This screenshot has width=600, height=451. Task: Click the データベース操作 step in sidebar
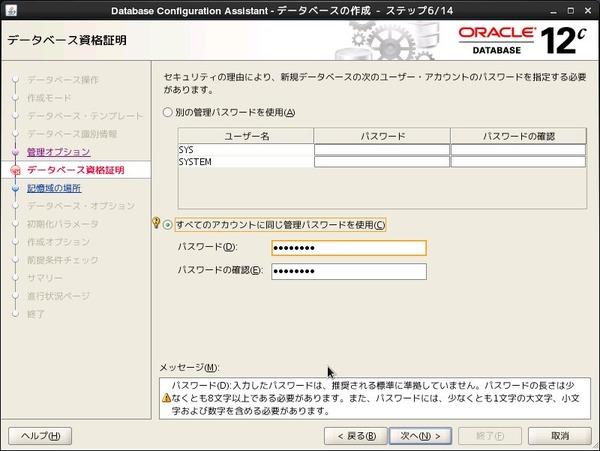tap(63, 80)
